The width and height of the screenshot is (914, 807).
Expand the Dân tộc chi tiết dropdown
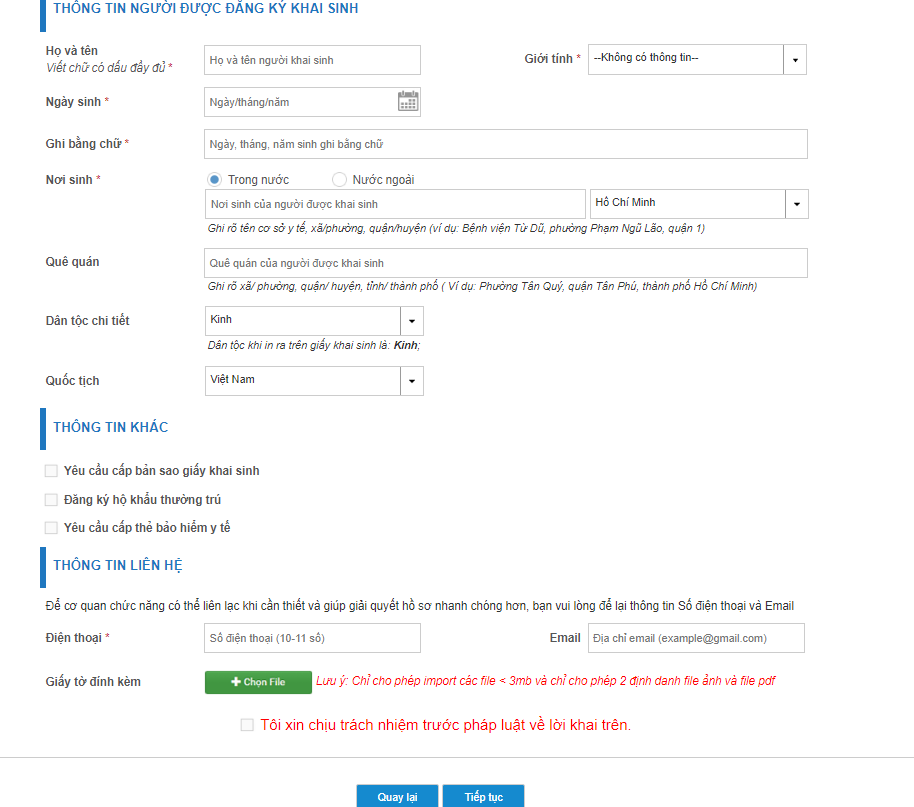(412, 321)
